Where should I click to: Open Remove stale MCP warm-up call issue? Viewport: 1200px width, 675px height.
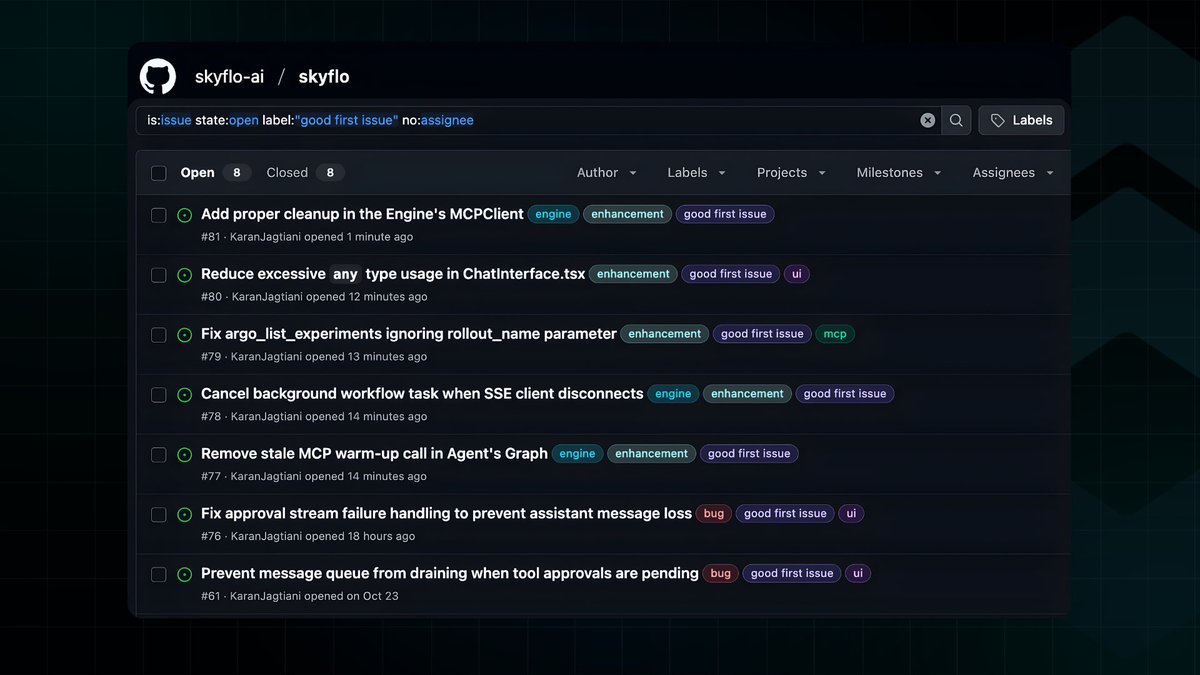pos(374,454)
